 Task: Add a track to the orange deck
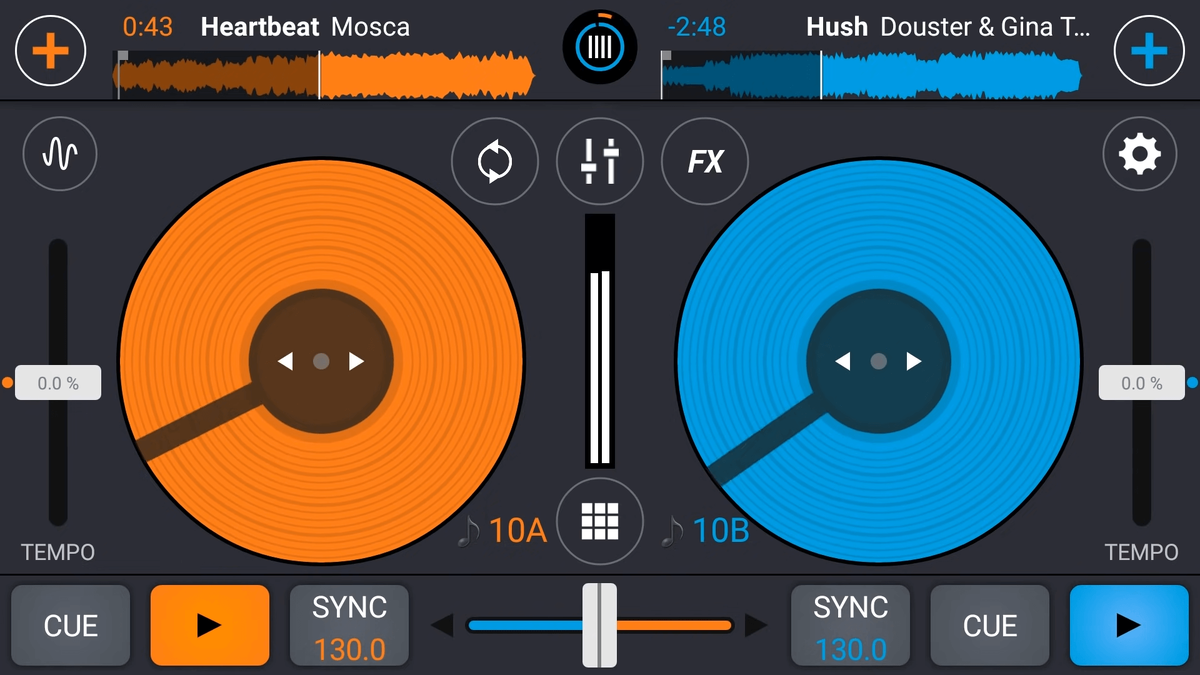[x=50, y=50]
